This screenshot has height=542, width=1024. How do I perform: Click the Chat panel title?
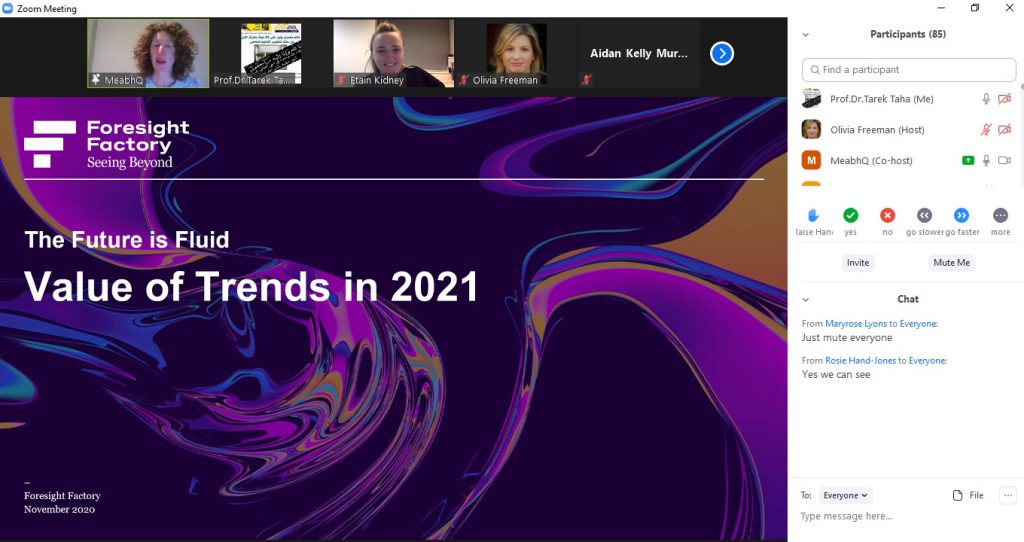pyautogui.click(x=908, y=299)
